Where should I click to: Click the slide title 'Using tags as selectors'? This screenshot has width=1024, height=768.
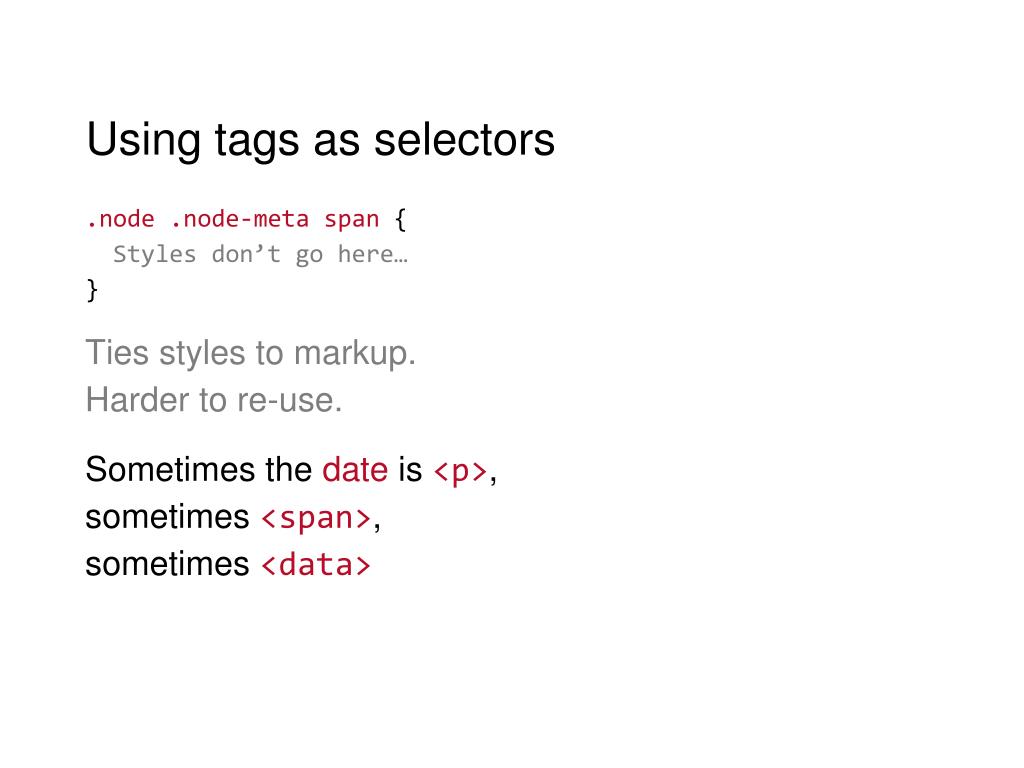coord(320,140)
